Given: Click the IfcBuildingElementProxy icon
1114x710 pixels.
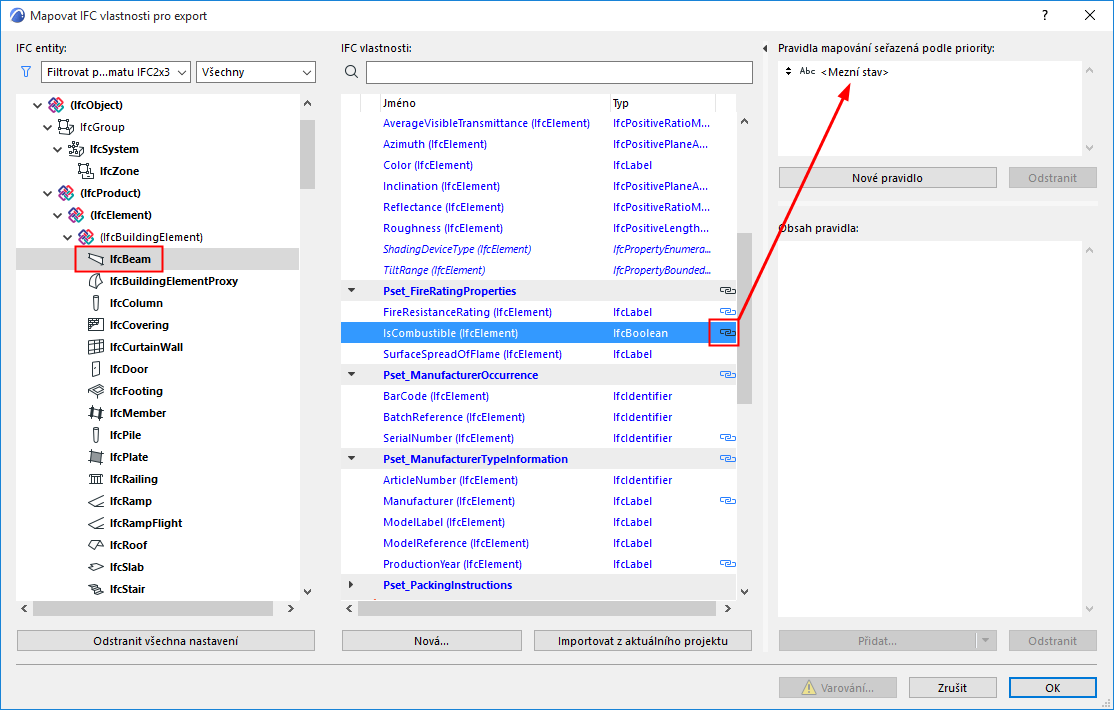Looking at the screenshot, I should [x=96, y=281].
